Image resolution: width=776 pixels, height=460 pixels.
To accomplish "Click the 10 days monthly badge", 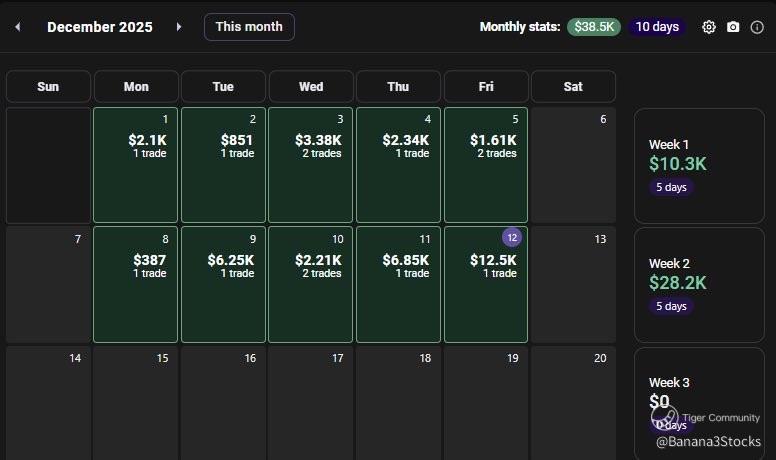I will (657, 27).
